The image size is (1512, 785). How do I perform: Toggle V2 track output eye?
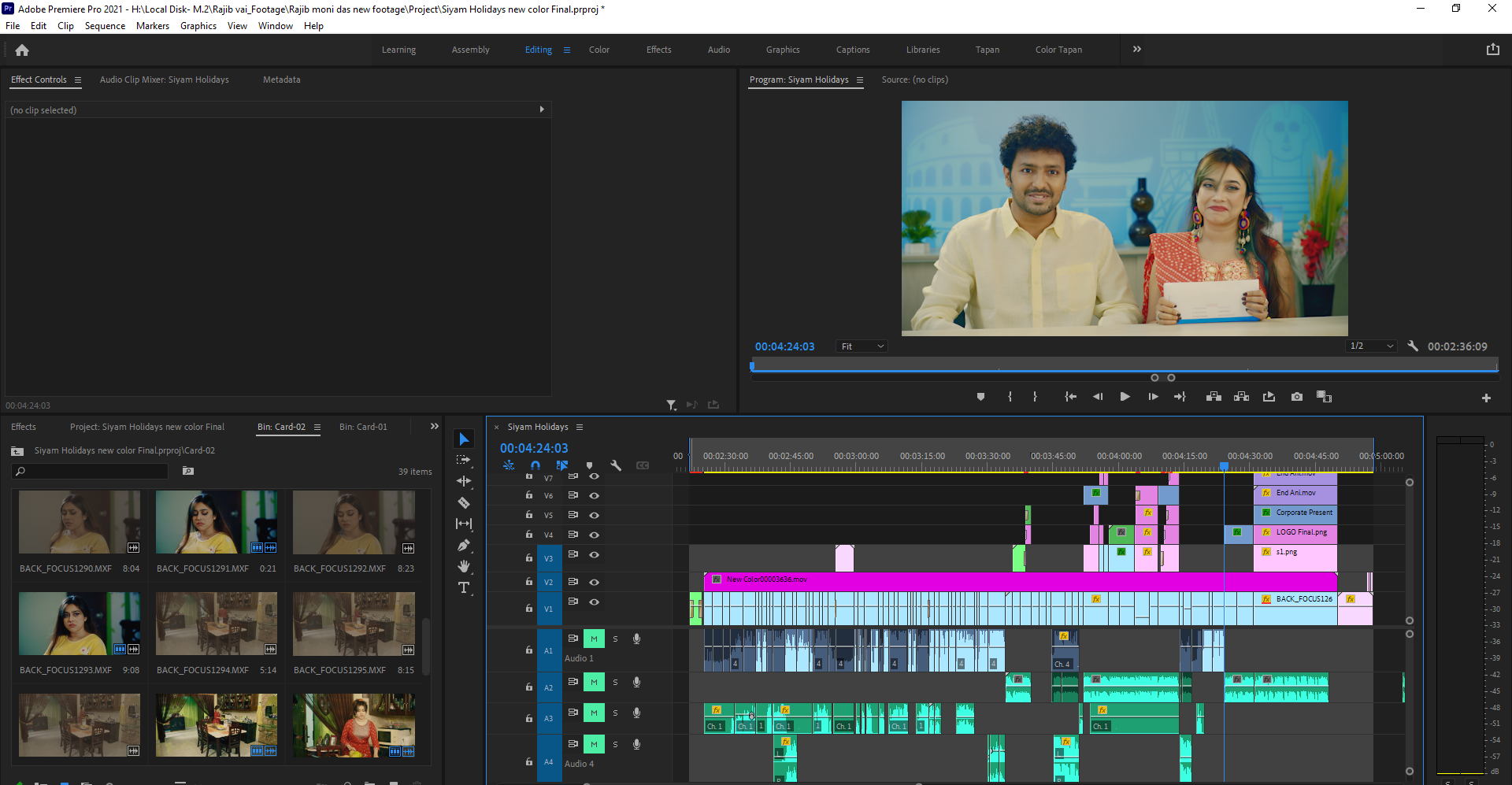[595, 582]
